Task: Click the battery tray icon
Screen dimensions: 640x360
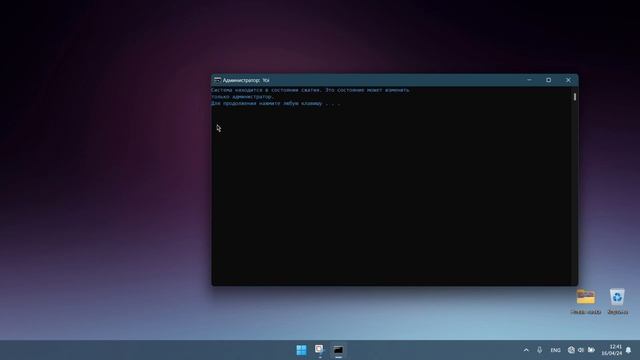Action: pyautogui.click(x=591, y=350)
